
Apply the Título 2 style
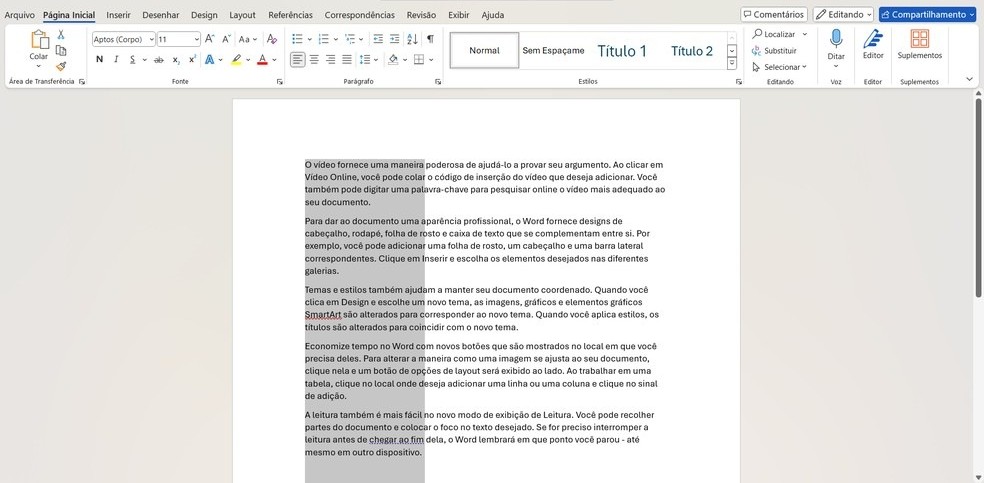(x=692, y=51)
